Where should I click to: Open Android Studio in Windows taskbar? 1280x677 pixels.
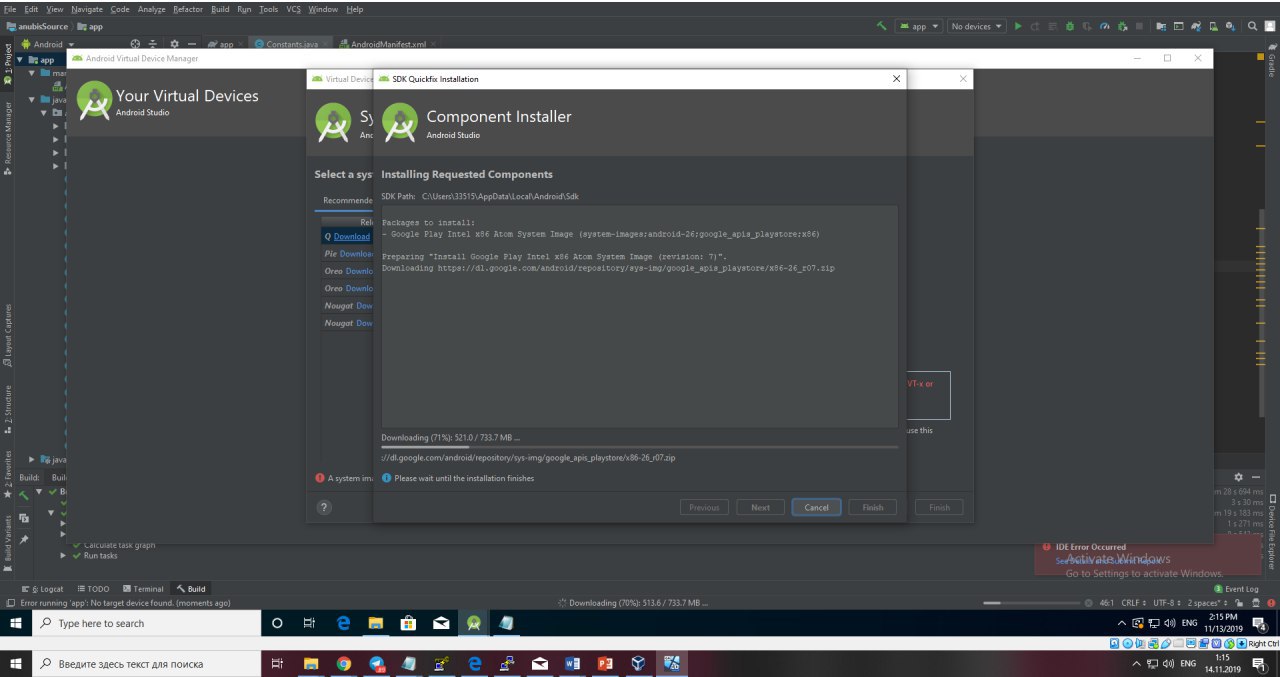click(x=474, y=623)
